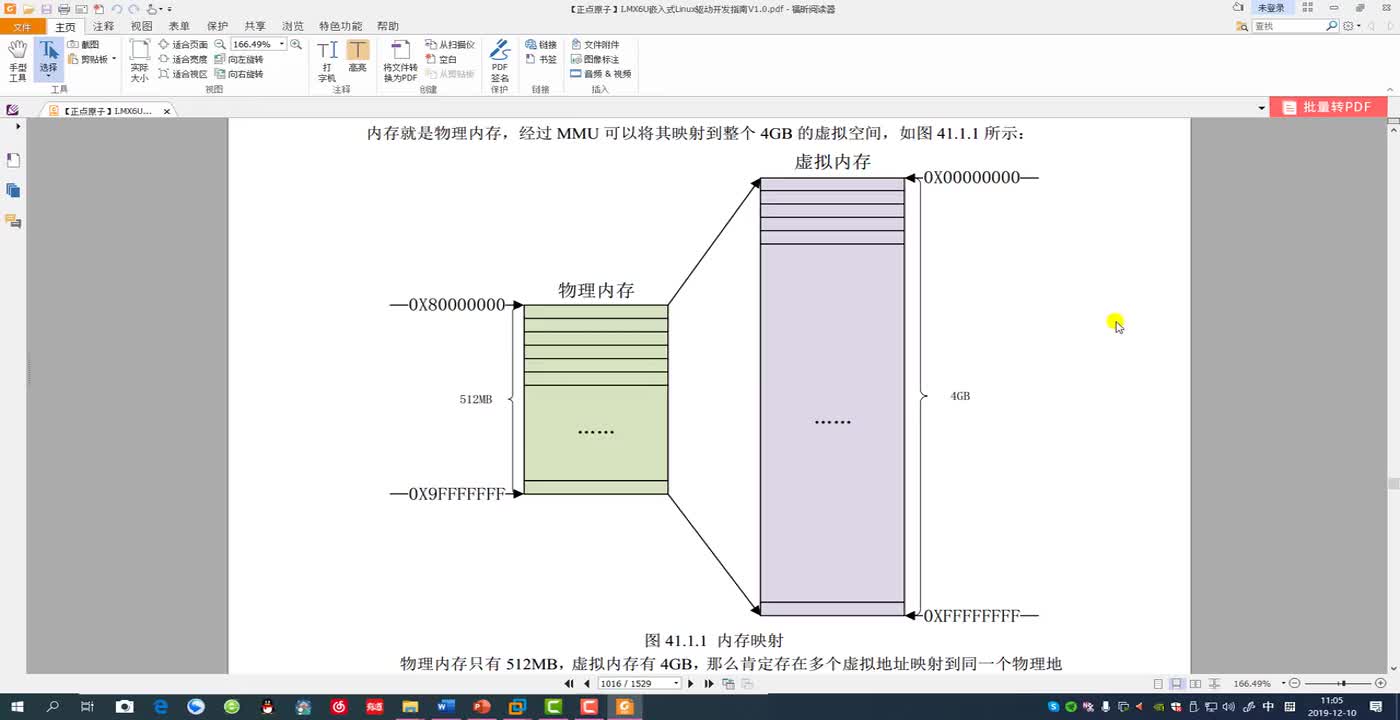Open the 166.49% zoom level dropdown
This screenshot has height=720, width=1400.
(x=282, y=45)
